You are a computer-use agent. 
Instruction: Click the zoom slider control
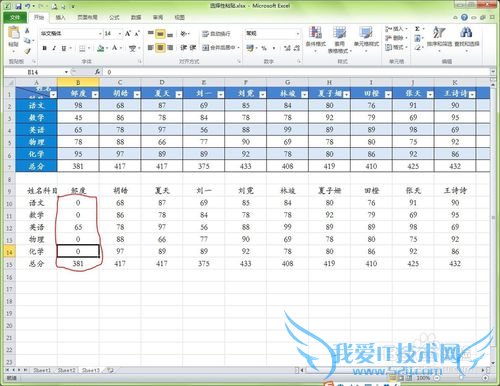(x=461, y=378)
